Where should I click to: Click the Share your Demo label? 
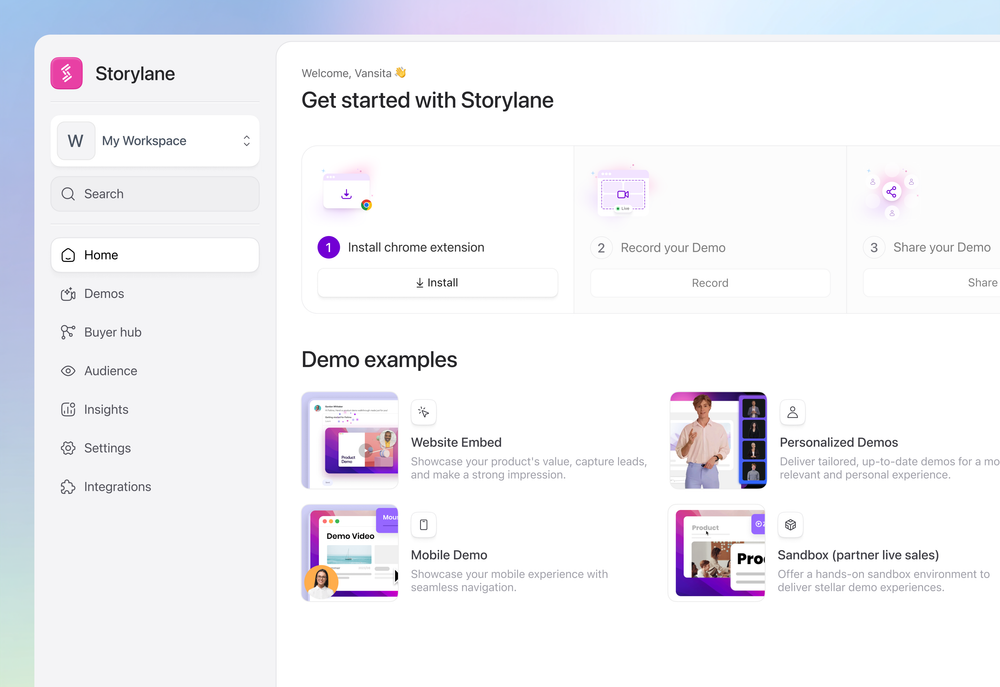942,247
